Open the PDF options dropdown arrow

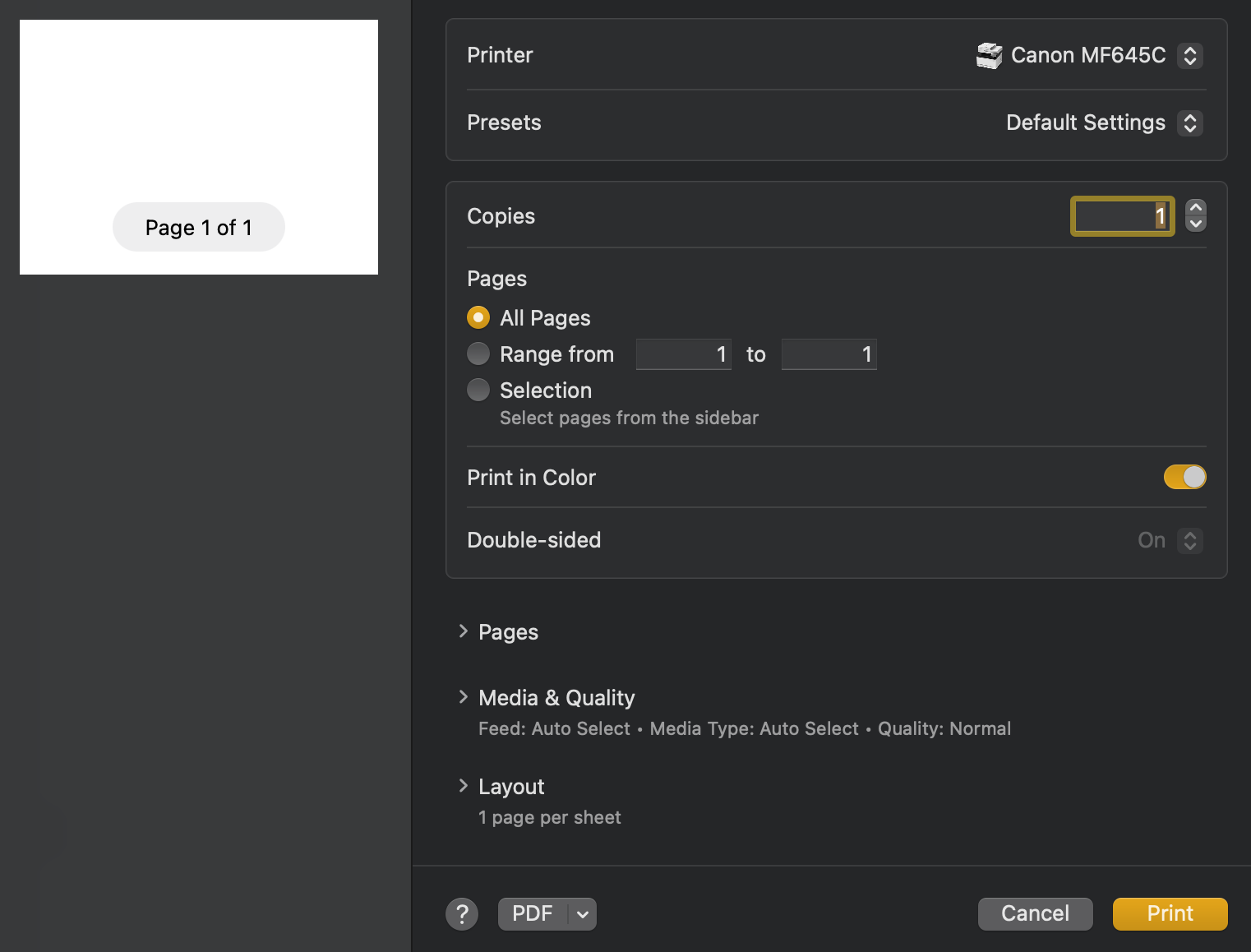[x=582, y=914]
